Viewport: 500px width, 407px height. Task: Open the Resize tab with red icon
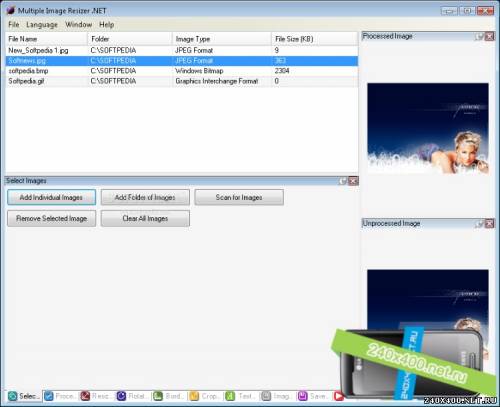(x=96, y=396)
